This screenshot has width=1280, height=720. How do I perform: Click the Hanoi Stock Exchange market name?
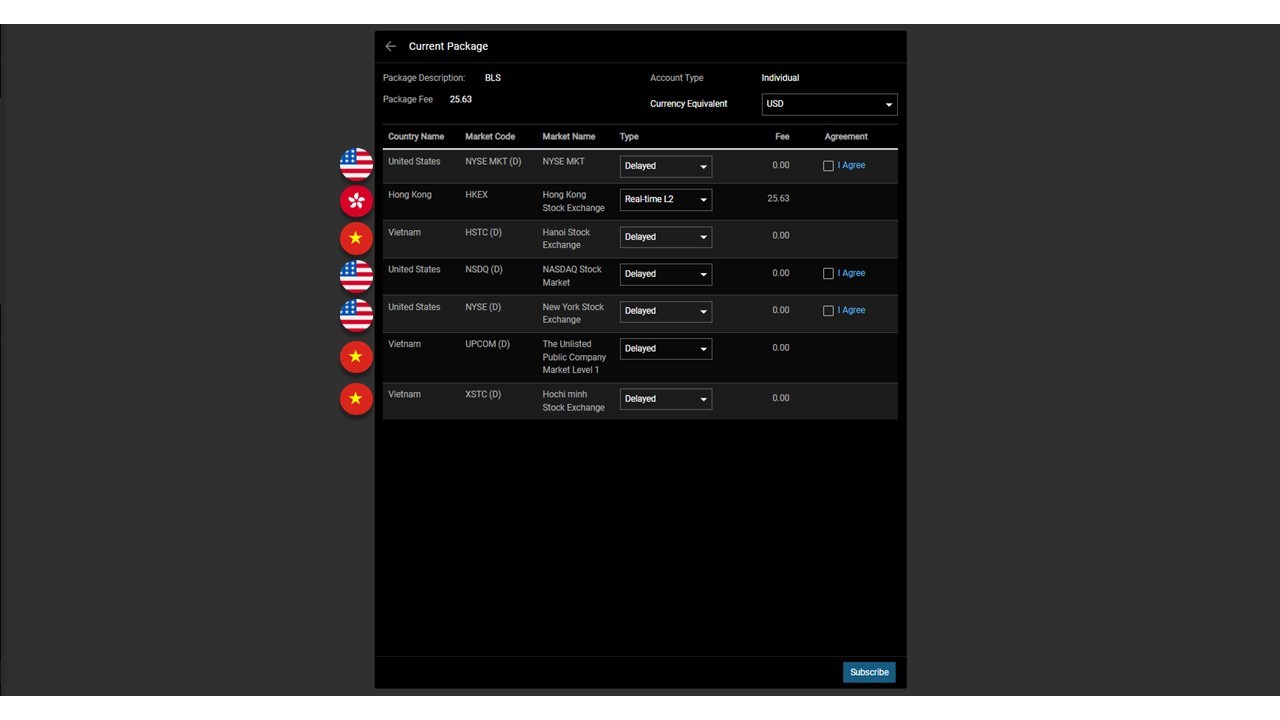566,239
